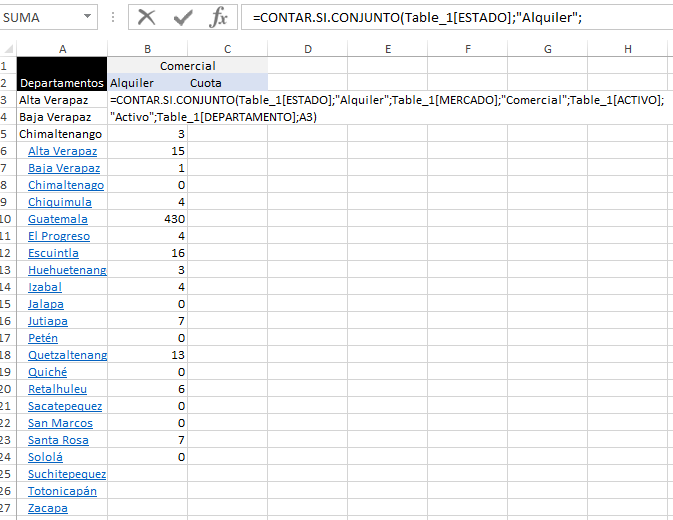Open the Guatemala hyperlink
673x520 pixels.
(58, 219)
